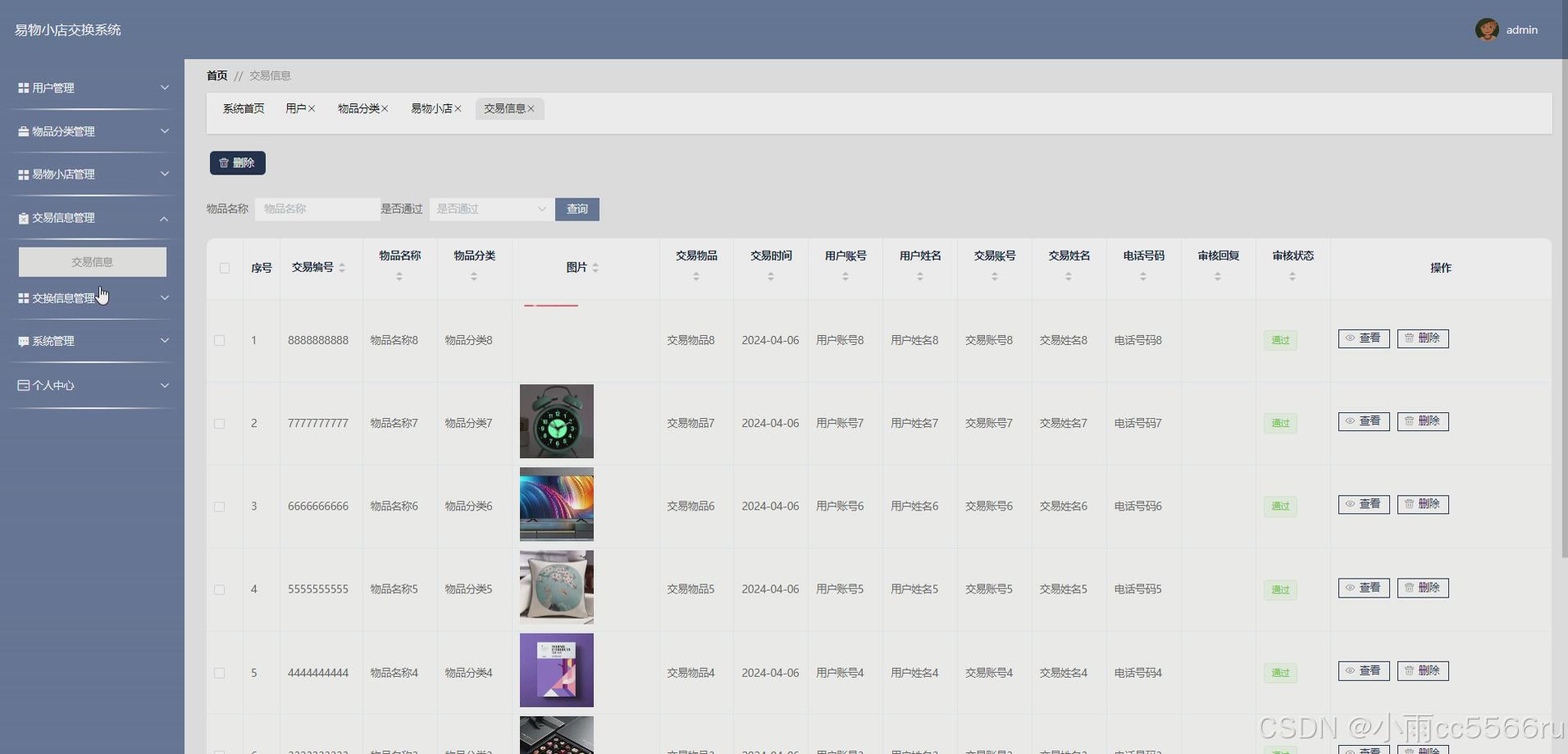This screenshot has width=1568, height=754.
Task: Expand the 系统管理 menu chevron
Action: pyautogui.click(x=165, y=341)
